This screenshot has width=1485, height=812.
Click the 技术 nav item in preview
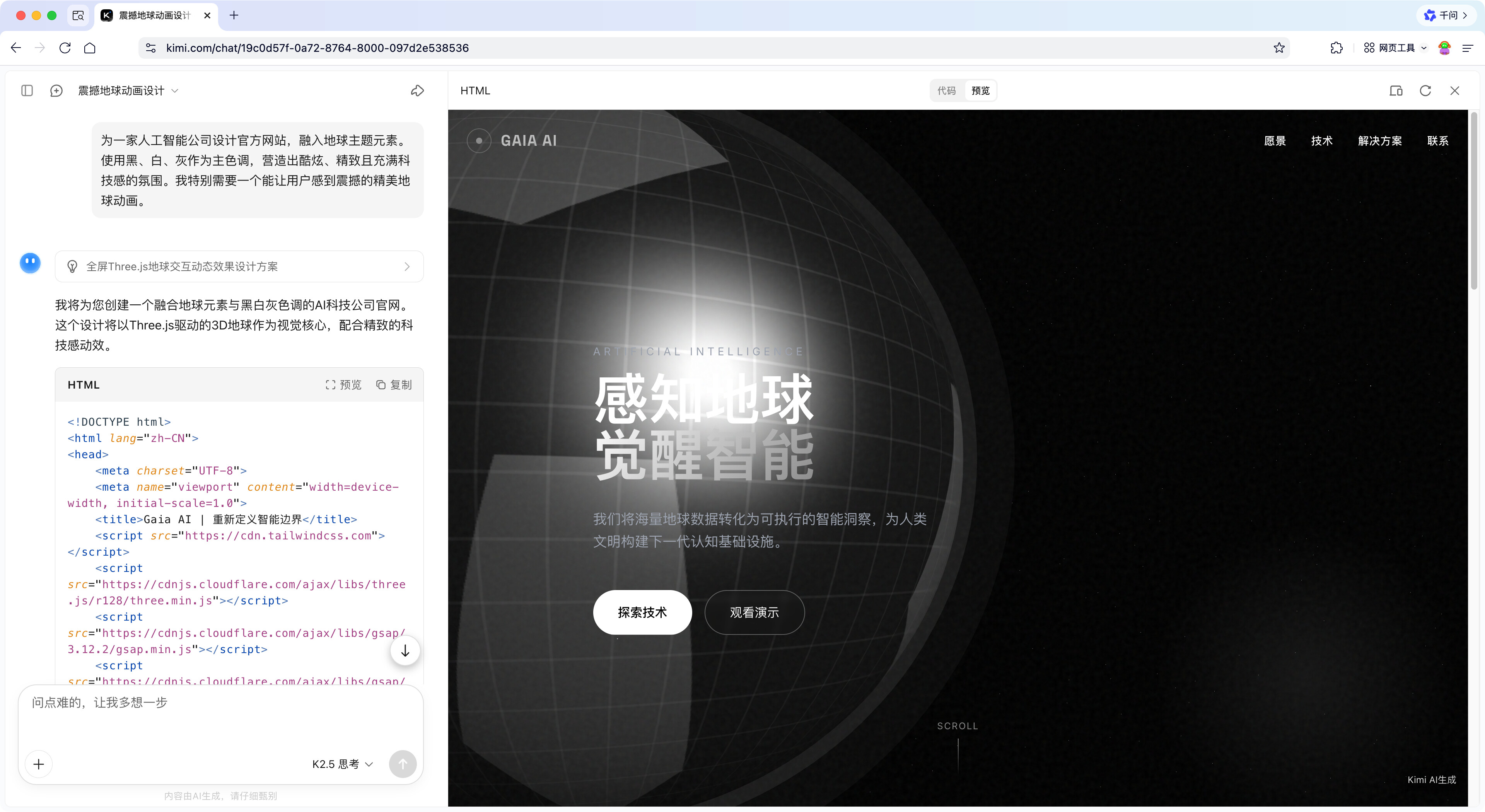tap(1321, 141)
